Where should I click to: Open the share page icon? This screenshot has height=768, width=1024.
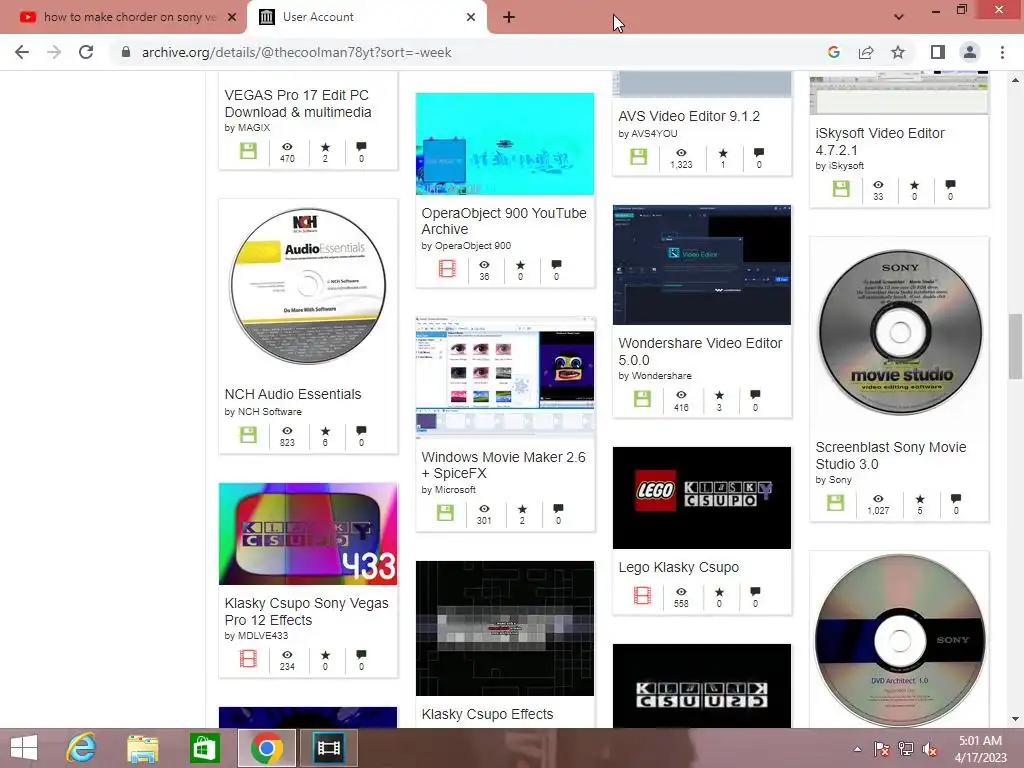866,52
